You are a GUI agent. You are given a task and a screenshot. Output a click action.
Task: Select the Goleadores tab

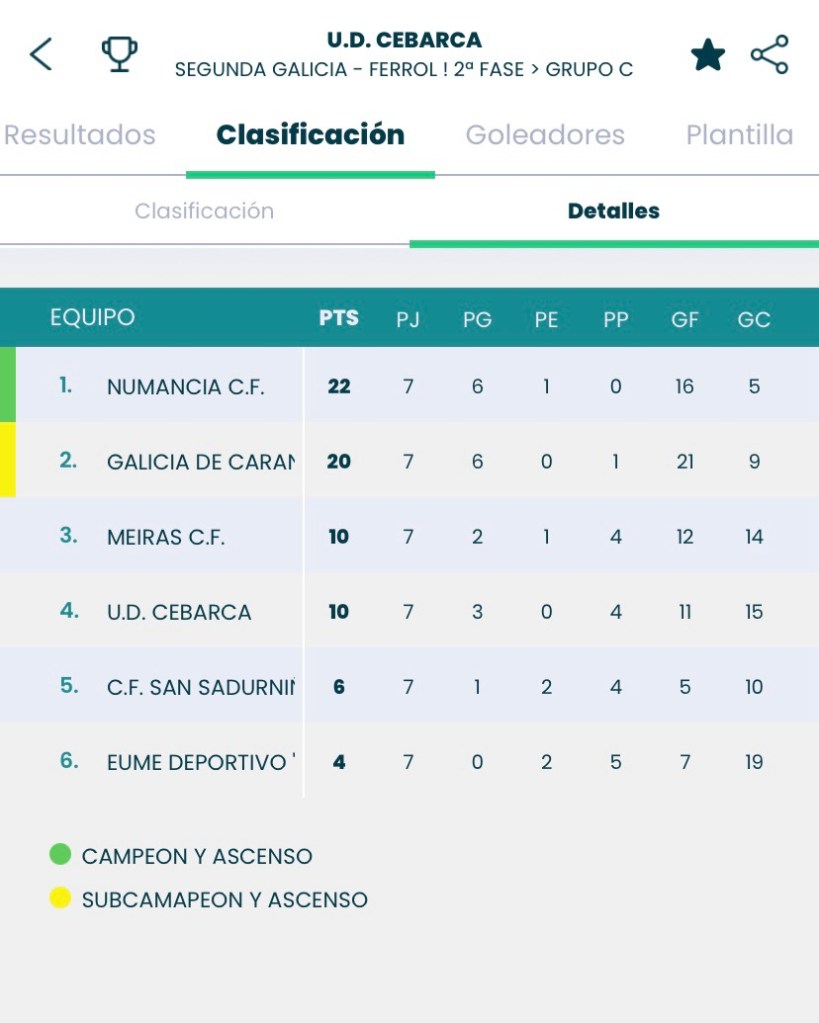[x=545, y=135]
